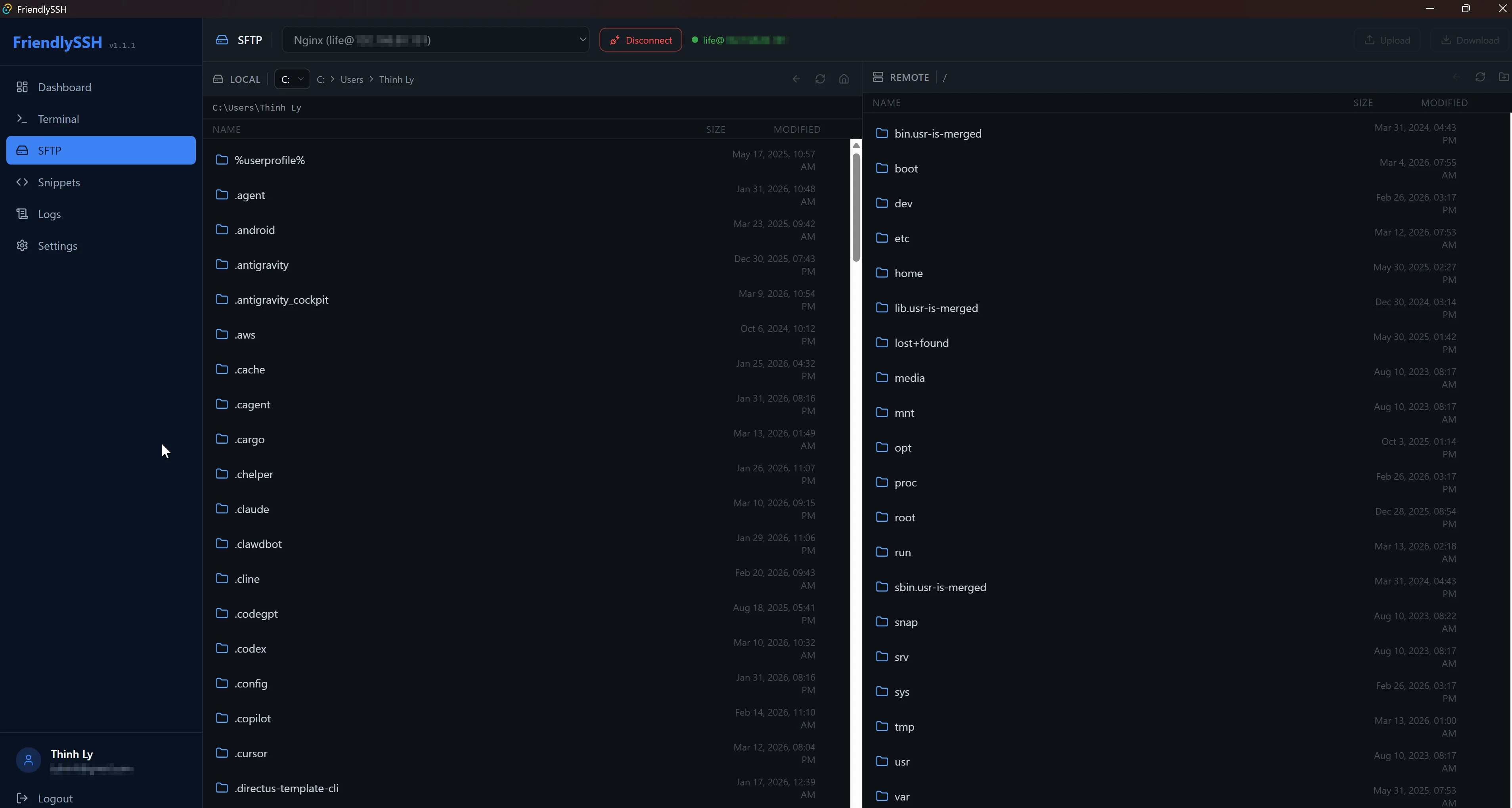Go to local home directory icon

coord(844,79)
